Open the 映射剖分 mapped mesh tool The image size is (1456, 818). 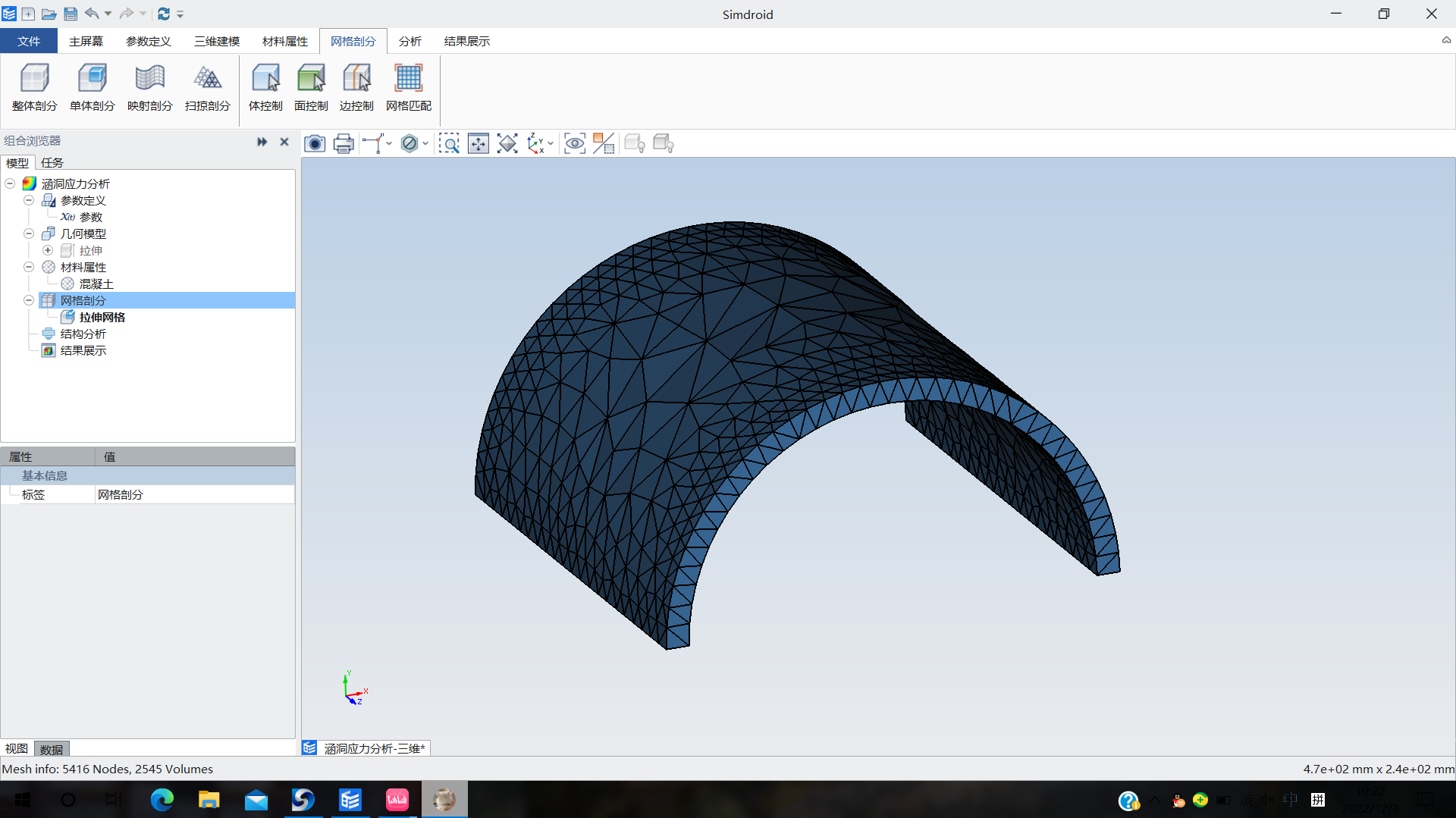pos(149,88)
